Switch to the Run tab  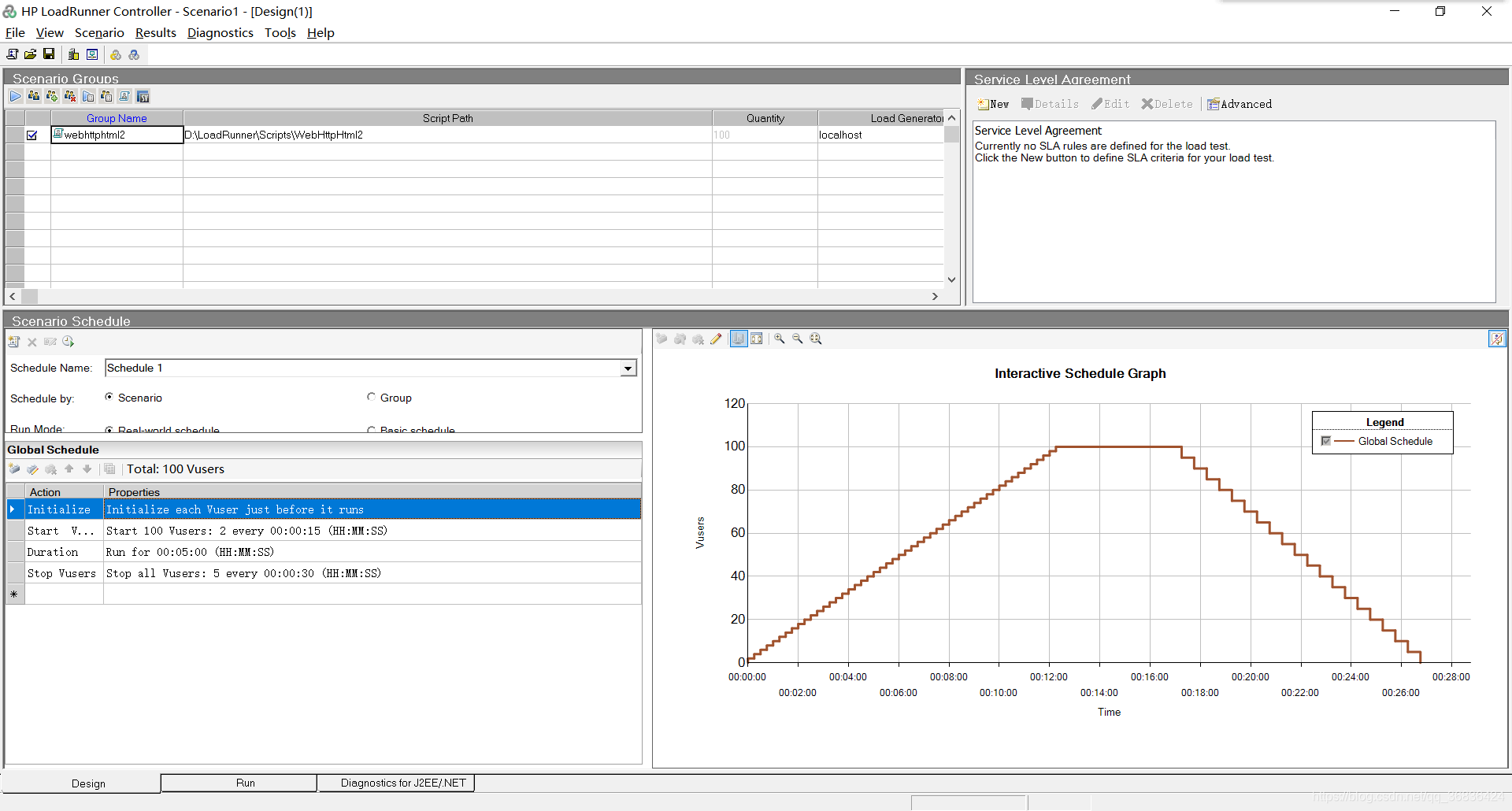239,783
